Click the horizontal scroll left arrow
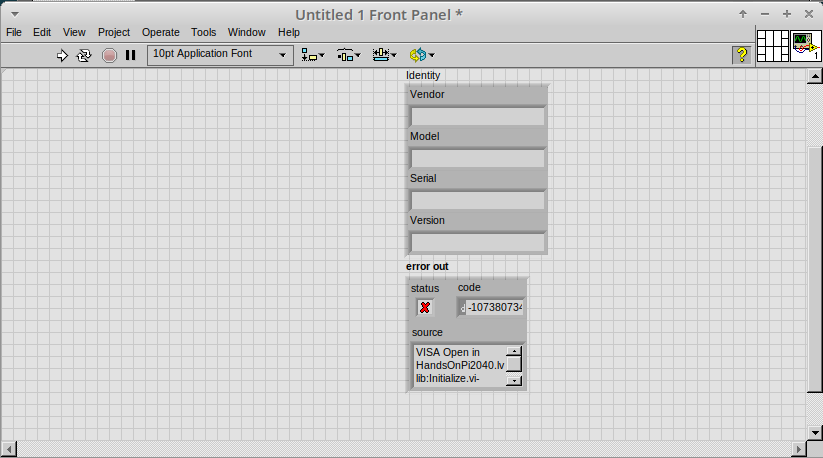823x458 pixels. tap(9, 449)
